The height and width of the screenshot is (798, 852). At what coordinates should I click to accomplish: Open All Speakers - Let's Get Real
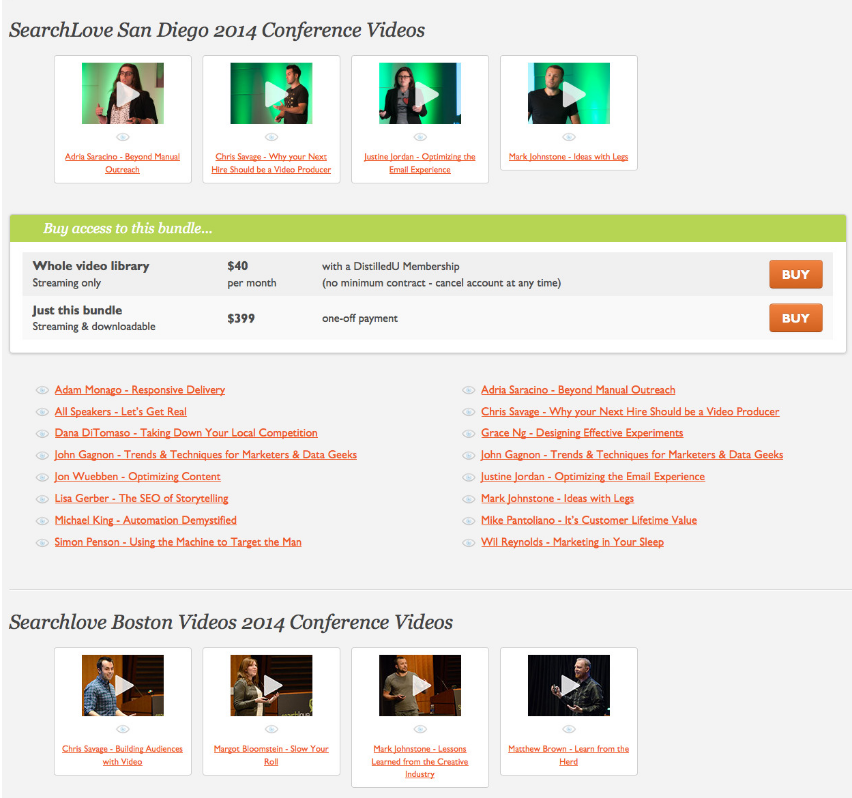pos(121,411)
